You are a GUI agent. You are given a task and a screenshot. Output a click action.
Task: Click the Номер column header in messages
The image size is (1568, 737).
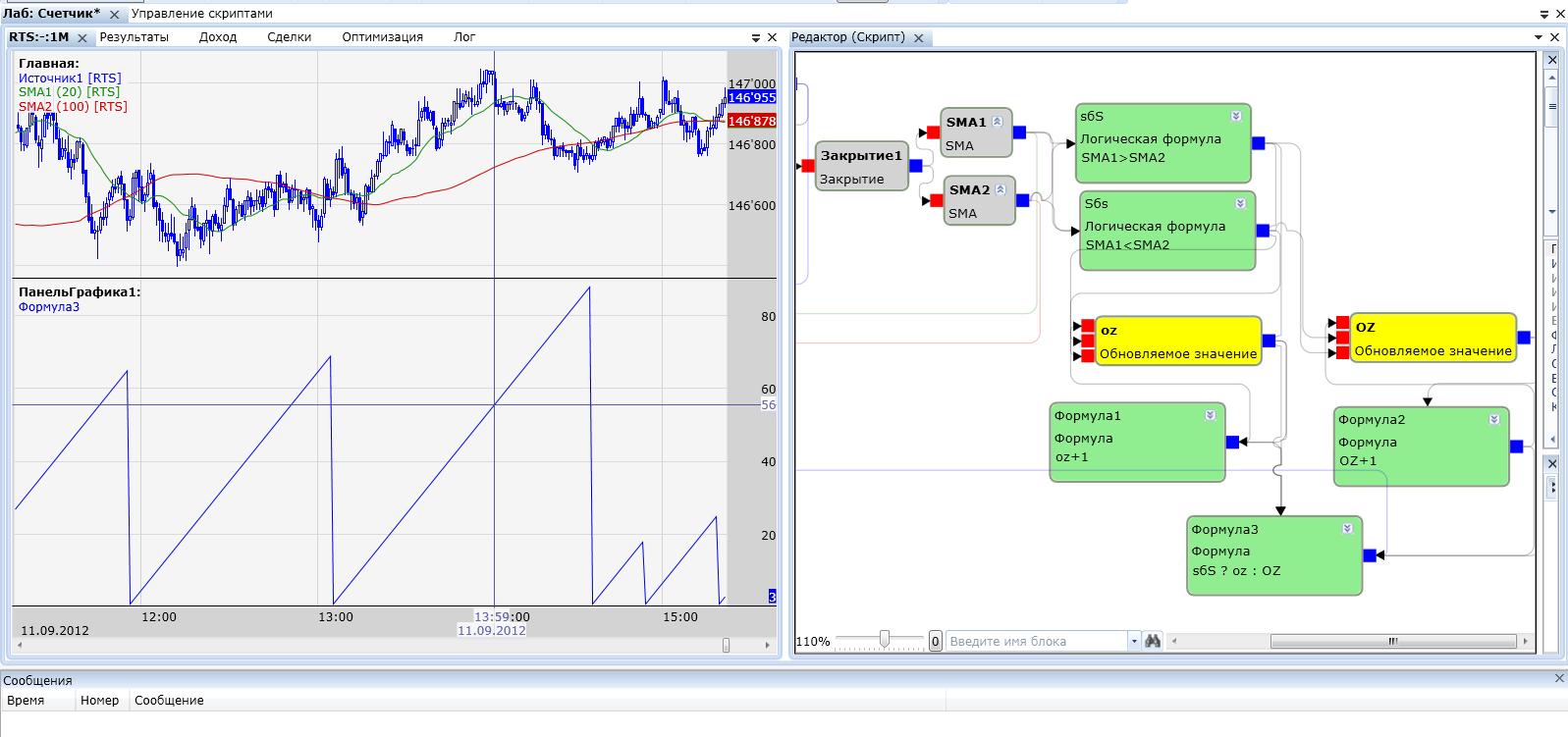pos(100,701)
